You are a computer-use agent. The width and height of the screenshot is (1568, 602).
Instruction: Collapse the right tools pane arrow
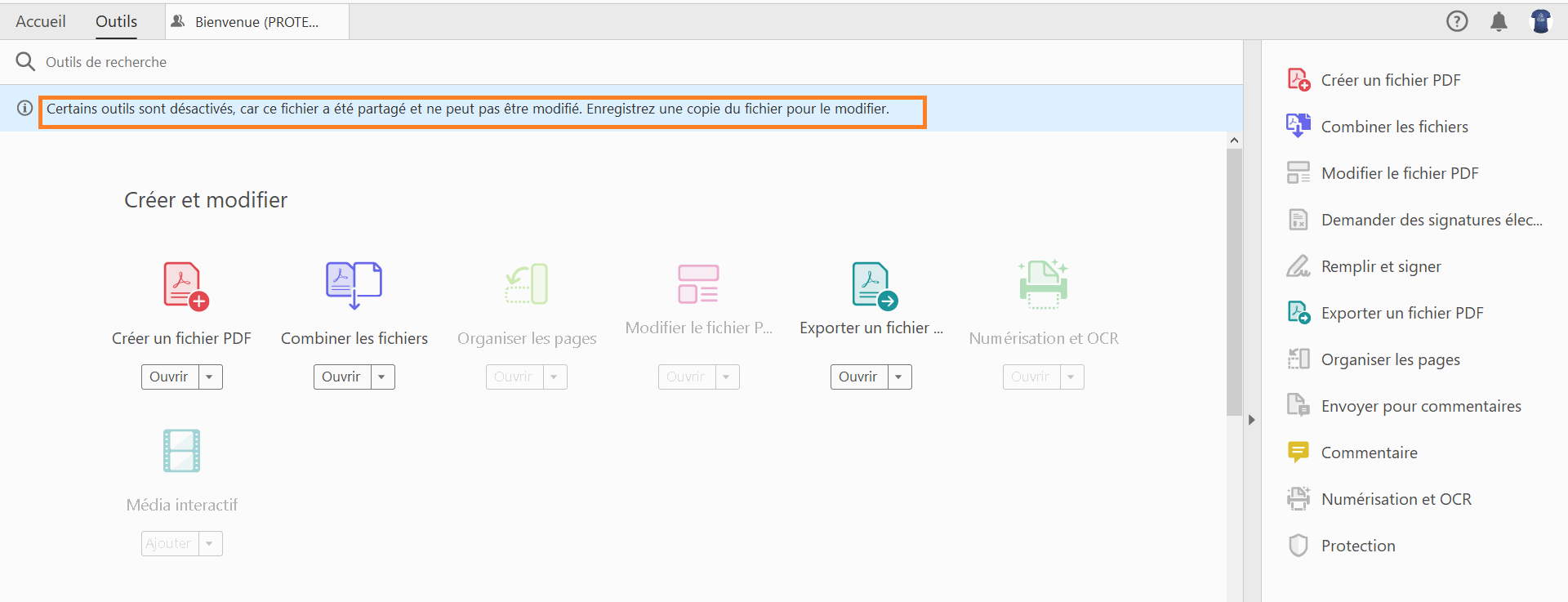[x=1251, y=420]
